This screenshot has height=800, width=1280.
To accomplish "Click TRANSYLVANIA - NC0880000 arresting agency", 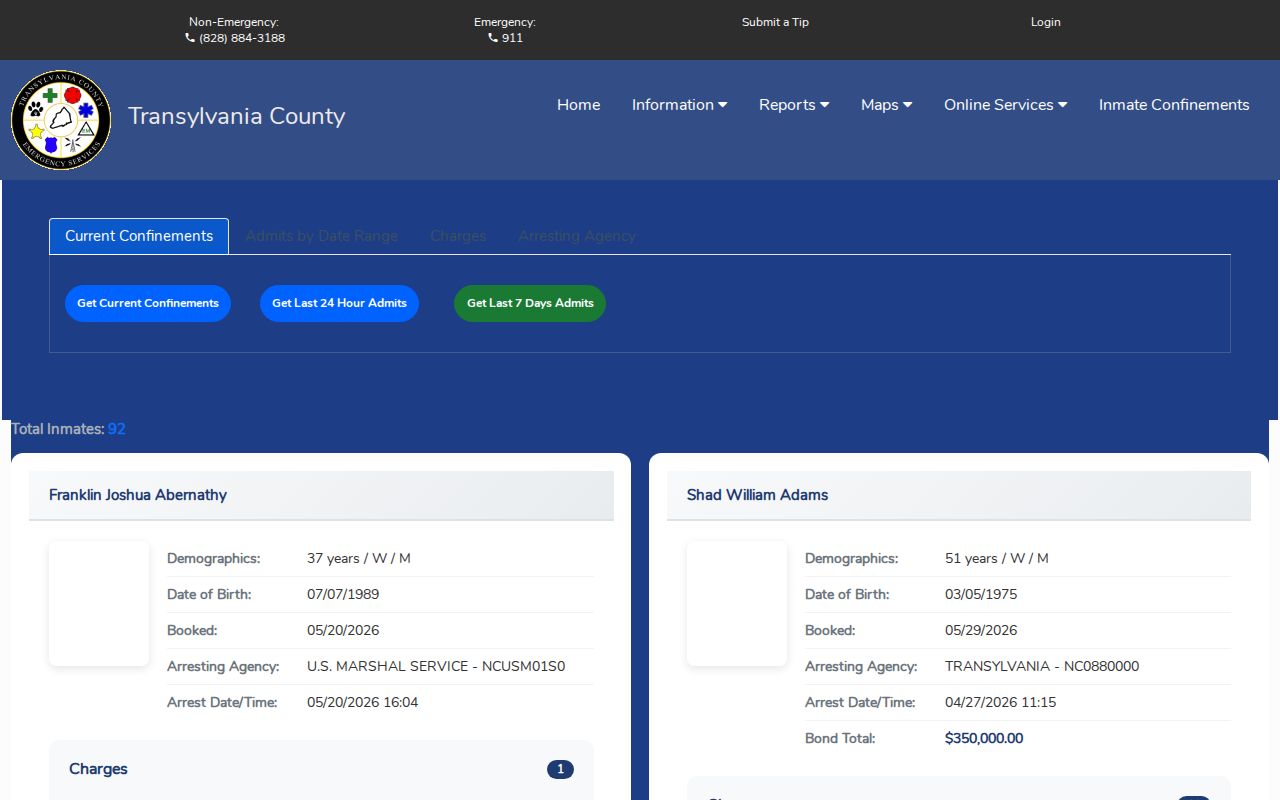I will coord(1042,667).
